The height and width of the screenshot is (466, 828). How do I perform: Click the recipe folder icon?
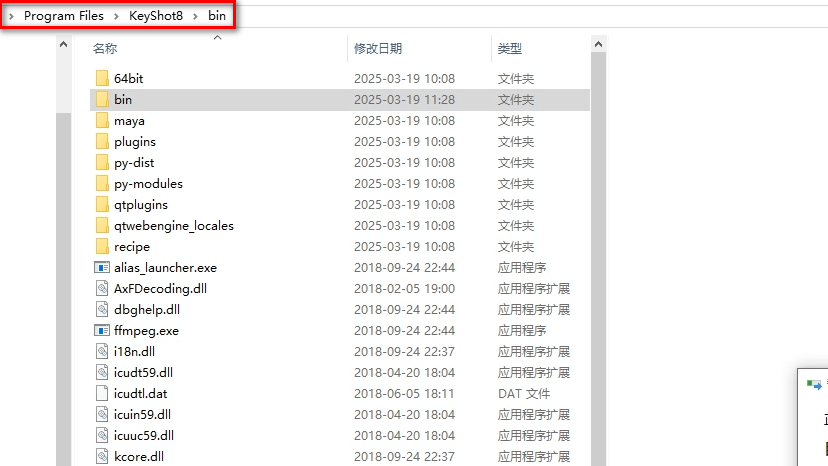click(x=102, y=247)
